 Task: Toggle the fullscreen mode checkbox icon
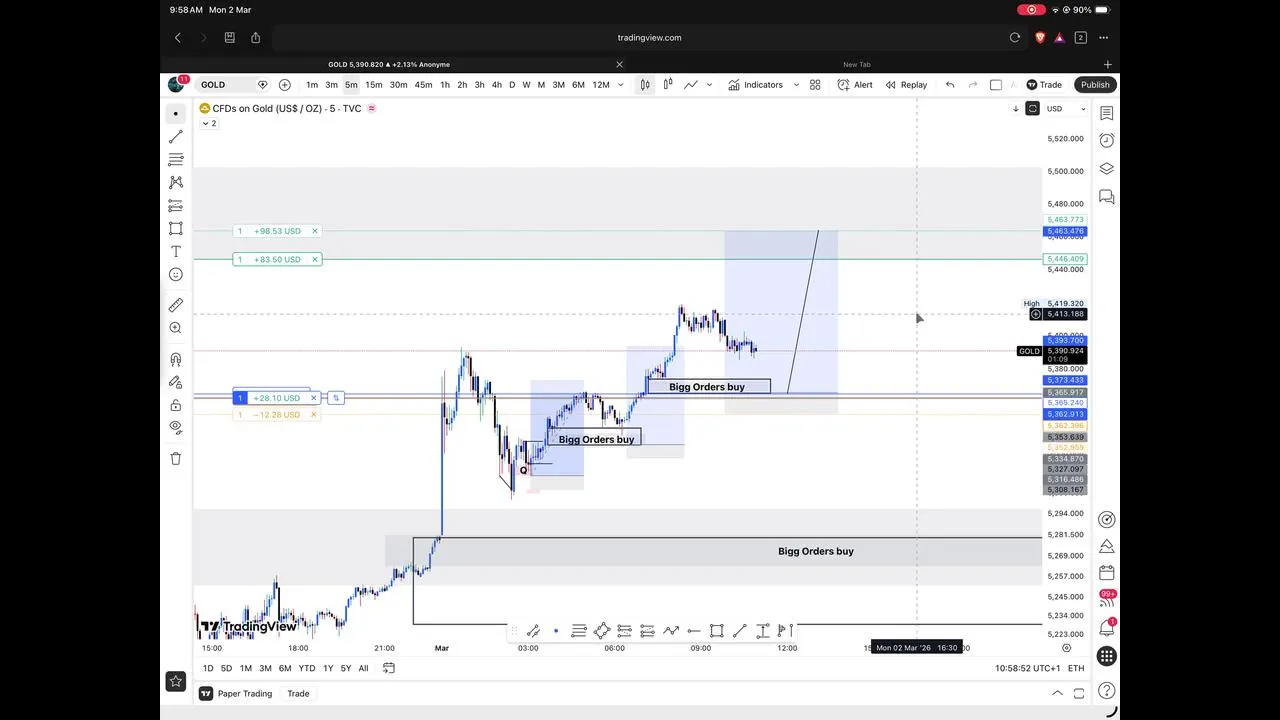point(996,85)
